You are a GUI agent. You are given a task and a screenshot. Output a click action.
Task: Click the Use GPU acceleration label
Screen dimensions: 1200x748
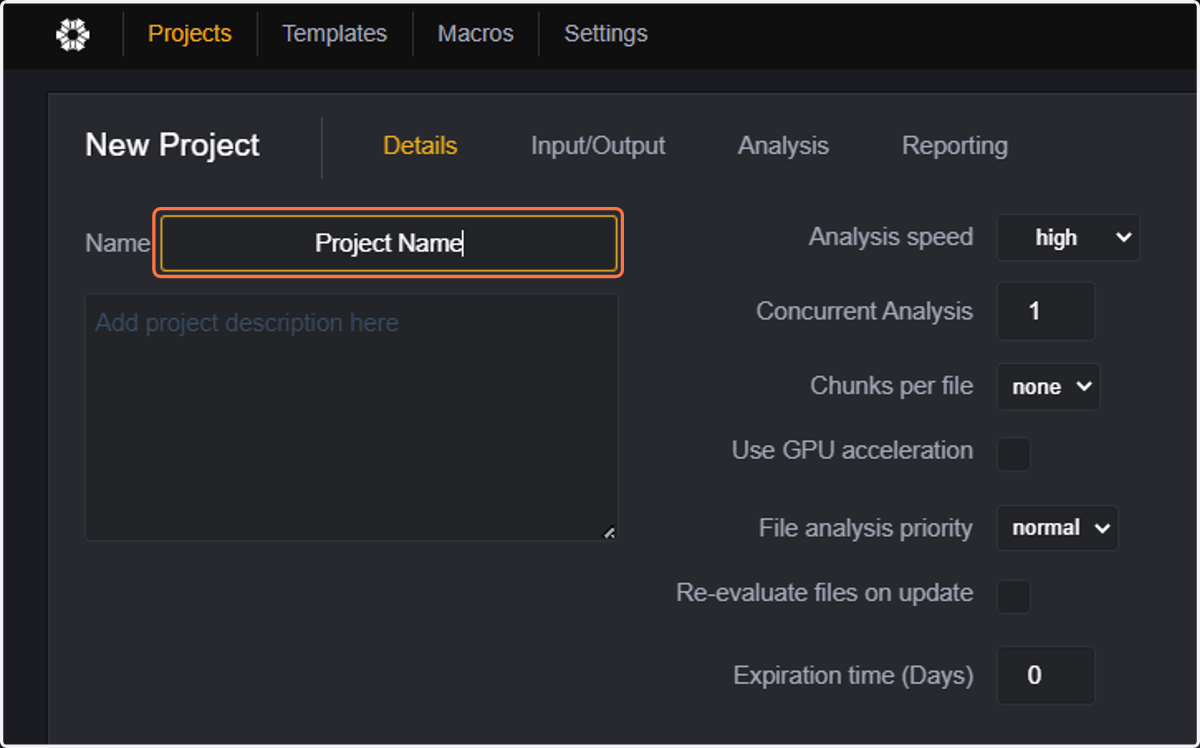[852, 451]
